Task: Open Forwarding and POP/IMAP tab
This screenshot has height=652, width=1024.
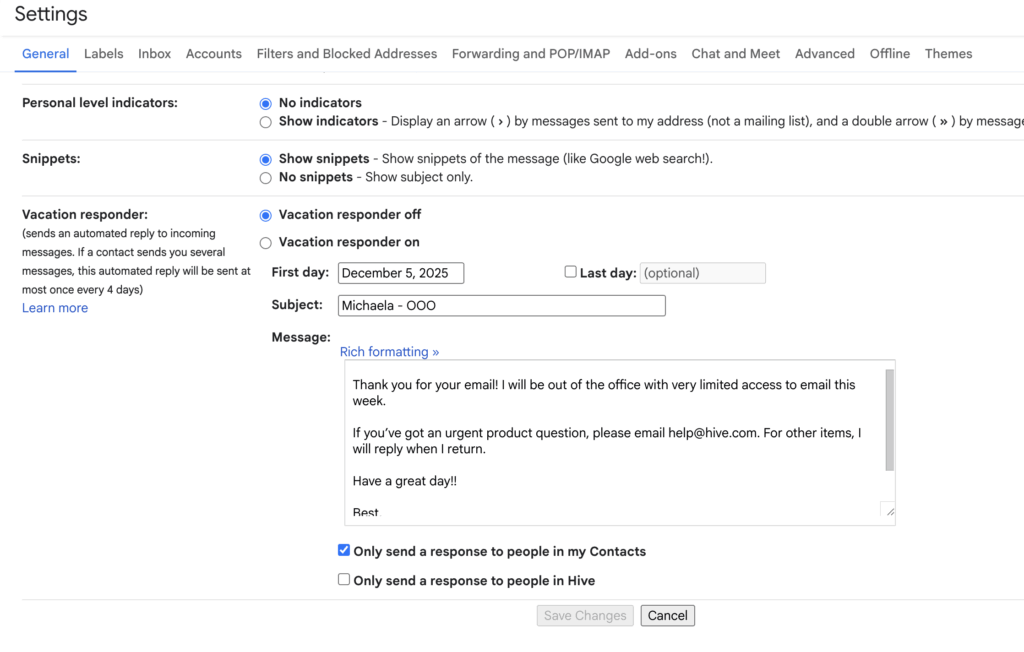Action: (530, 54)
